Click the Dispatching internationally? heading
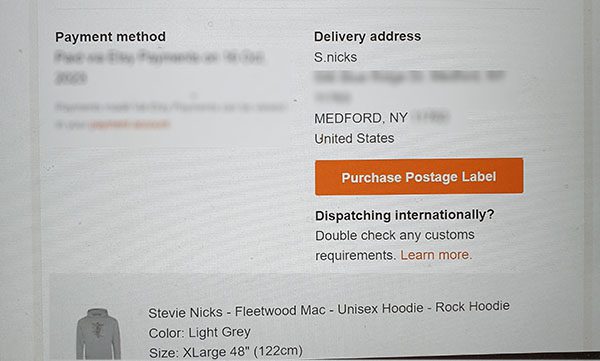The width and height of the screenshot is (600, 361). click(x=405, y=215)
